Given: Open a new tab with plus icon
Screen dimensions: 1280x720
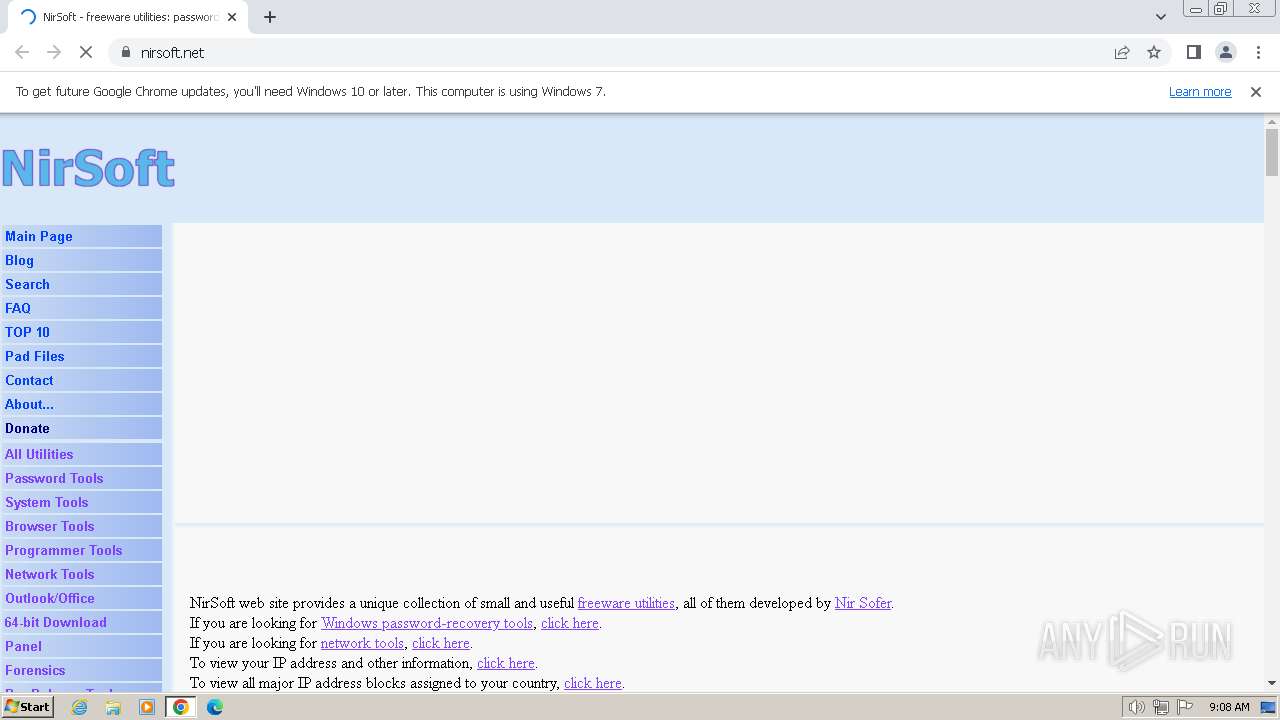Looking at the screenshot, I should coord(270,17).
